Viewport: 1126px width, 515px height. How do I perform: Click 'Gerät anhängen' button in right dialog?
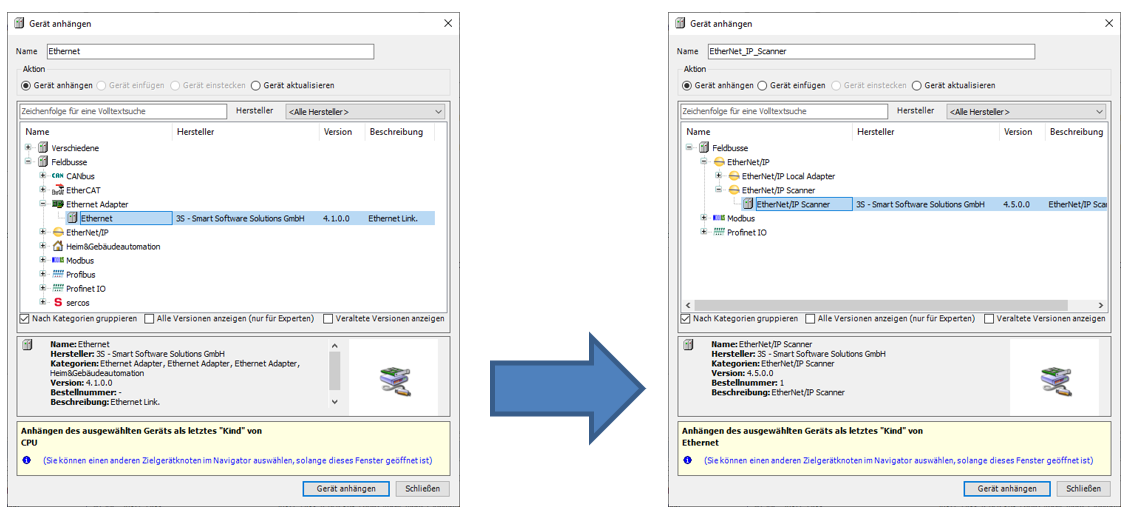[x=1006, y=489]
